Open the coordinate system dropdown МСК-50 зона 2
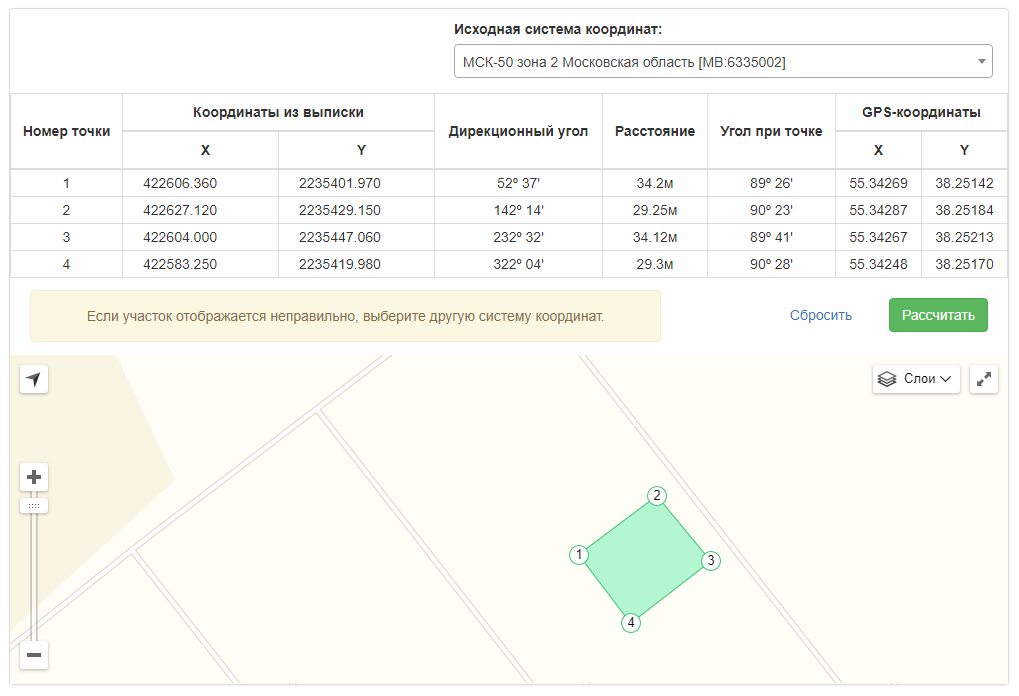Image resolution: width=1019 pixels, height=696 pixels. (712, 62)
